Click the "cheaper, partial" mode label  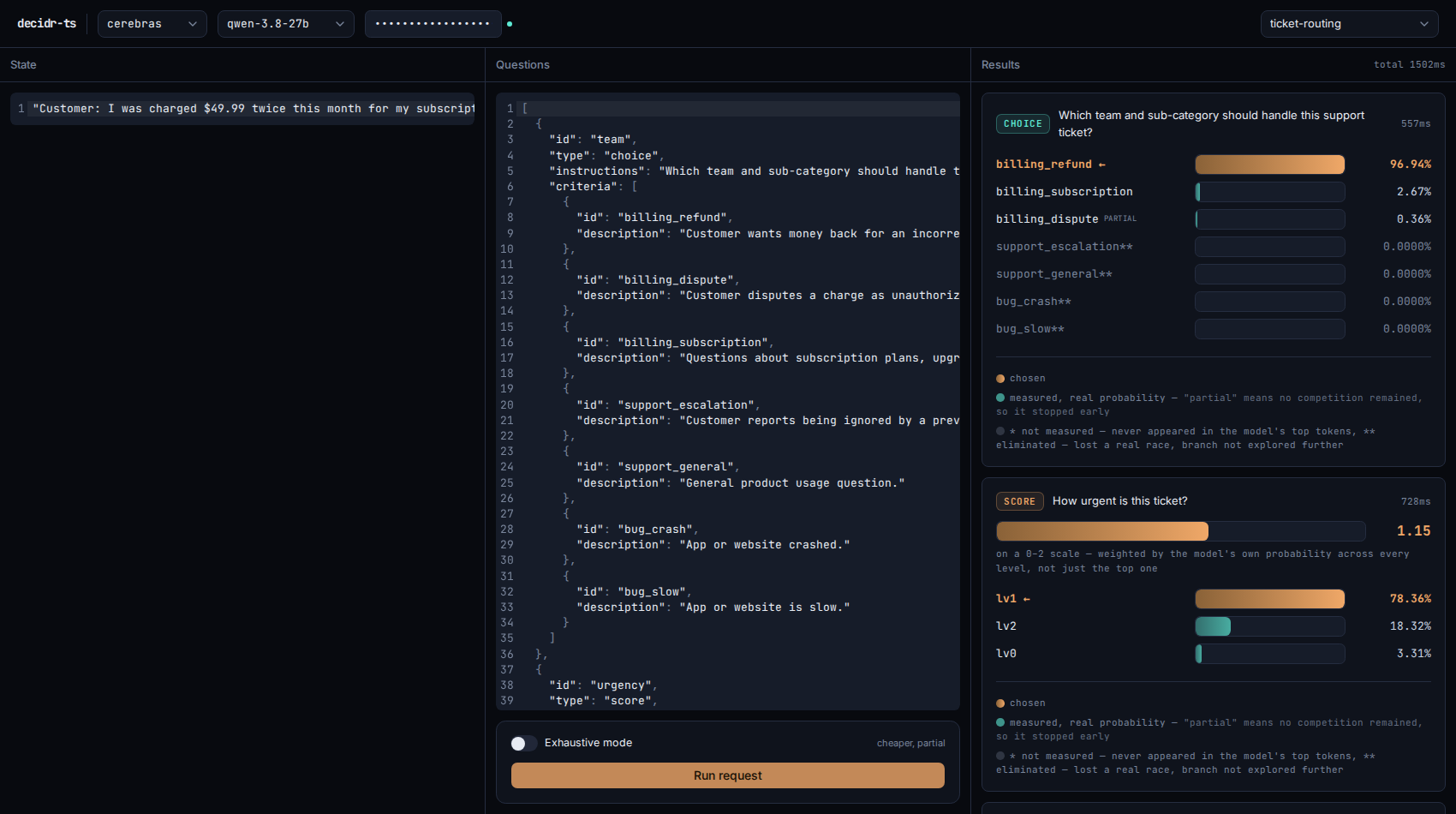[x=911, y=744]
